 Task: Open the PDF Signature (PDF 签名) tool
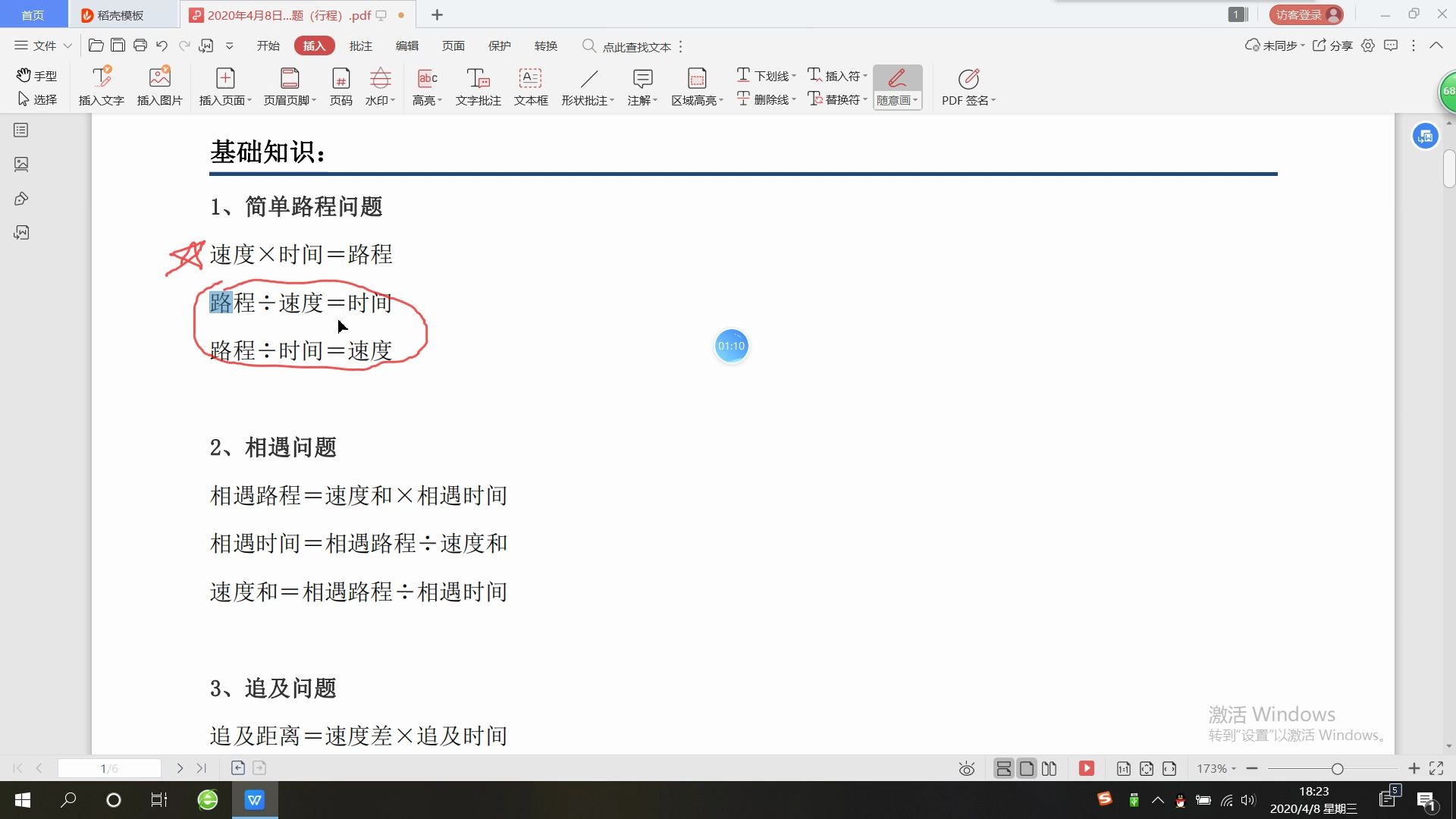(968, 86)
